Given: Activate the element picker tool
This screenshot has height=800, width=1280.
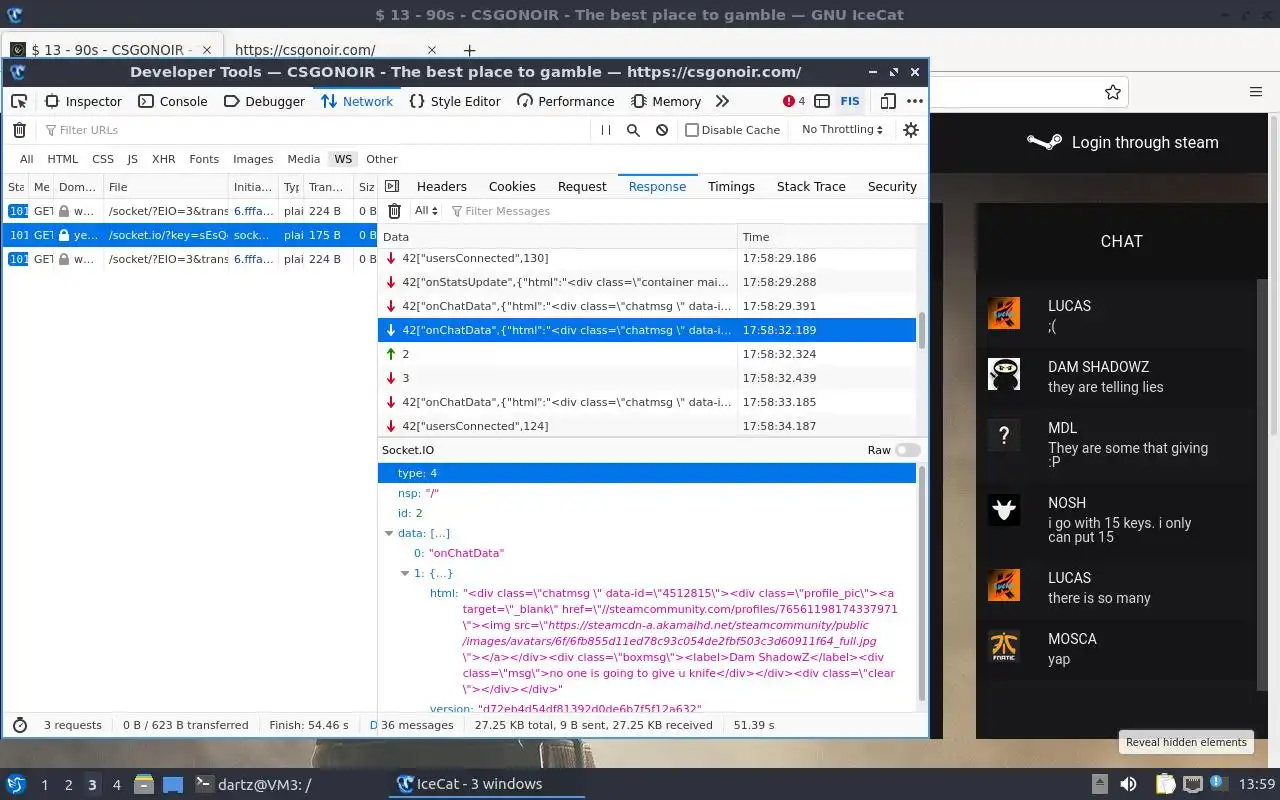Looking at the screenshot, I should pos(19,101).
